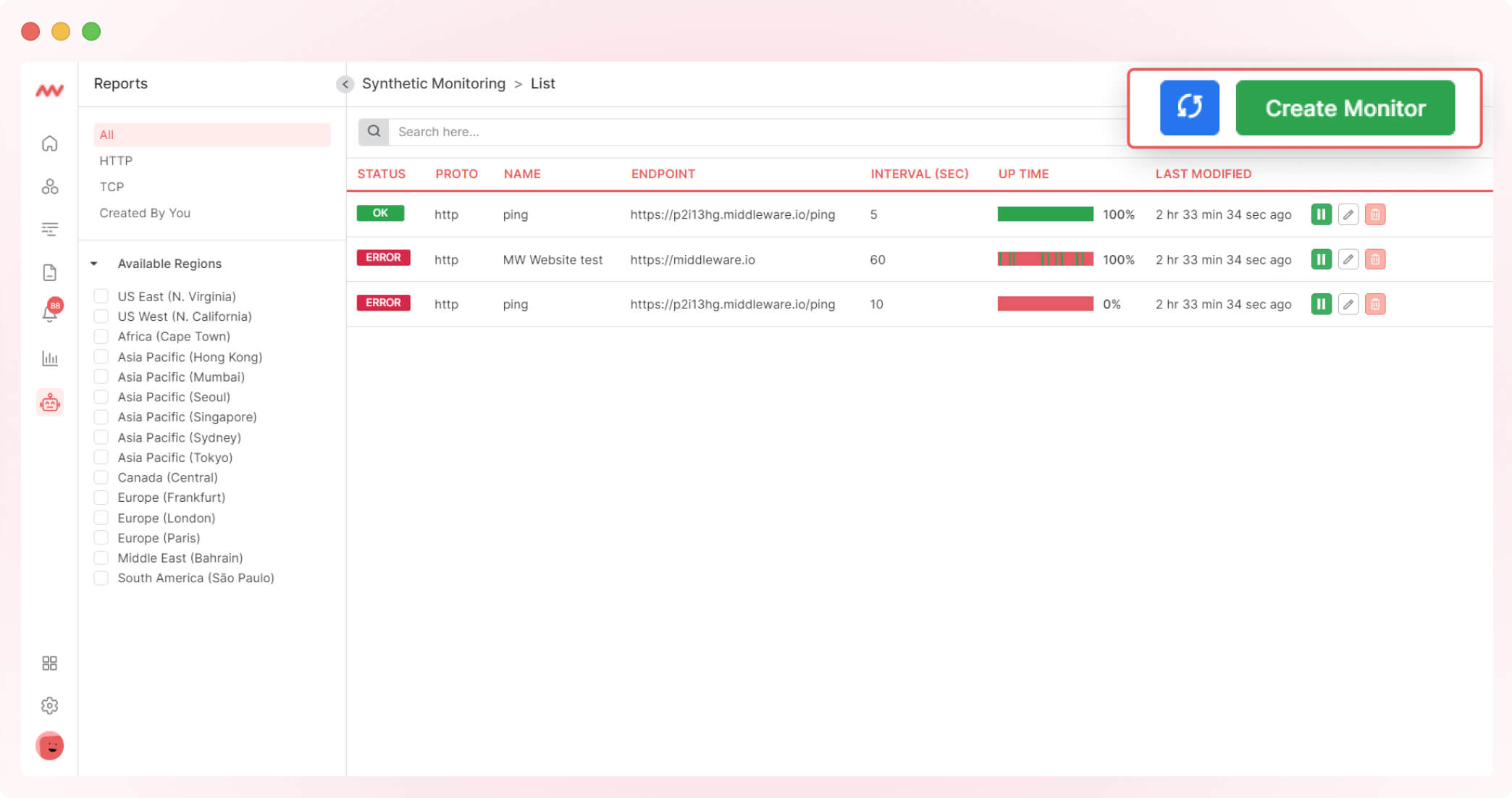
Task: Open the dashboards chart icon in sidebar
Action: pyautogui.click(x=50, y=358)
